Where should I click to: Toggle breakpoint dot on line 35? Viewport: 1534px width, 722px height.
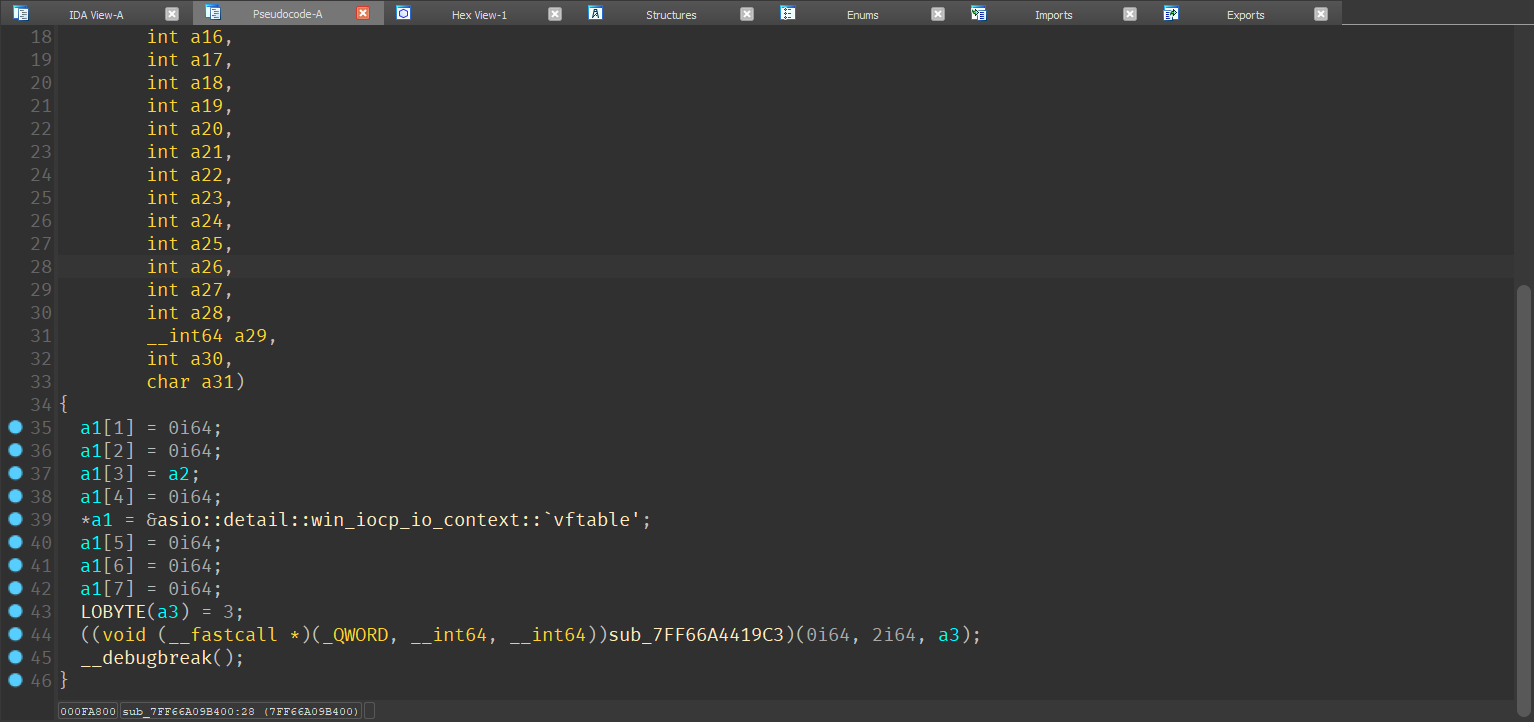click(x=15, y=427)
